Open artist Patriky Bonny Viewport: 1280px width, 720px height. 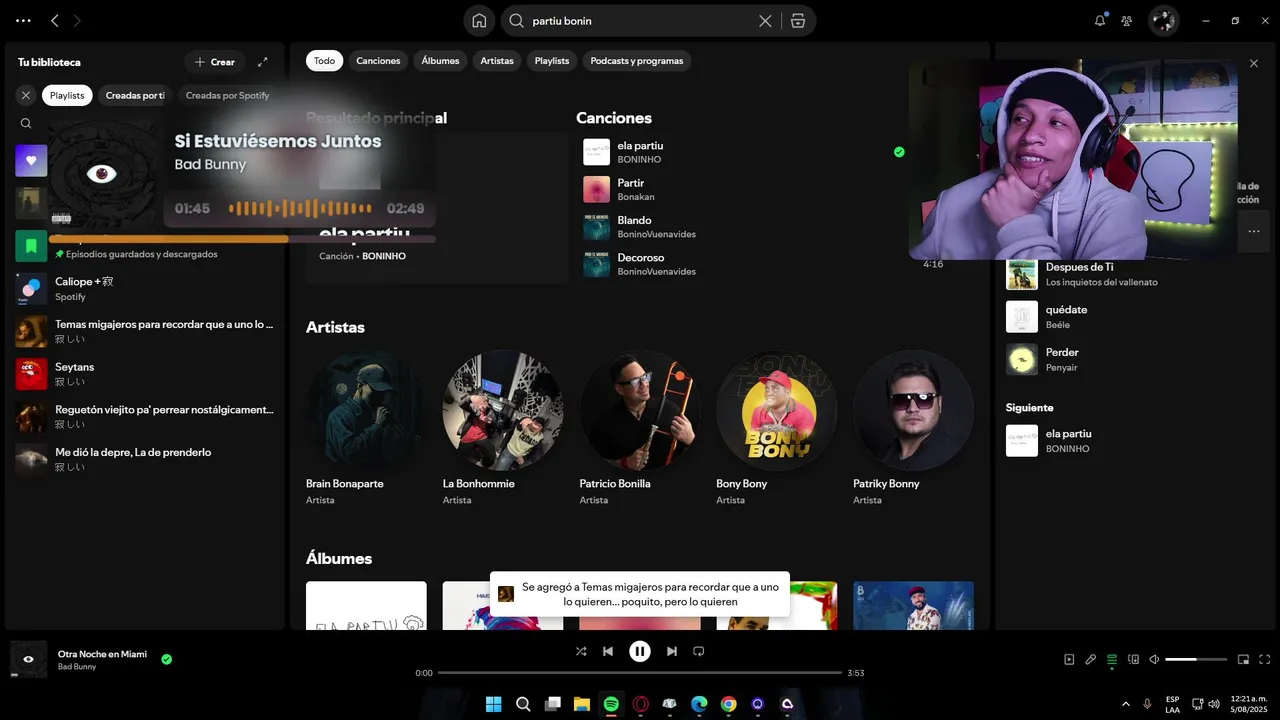pos(913,428)
